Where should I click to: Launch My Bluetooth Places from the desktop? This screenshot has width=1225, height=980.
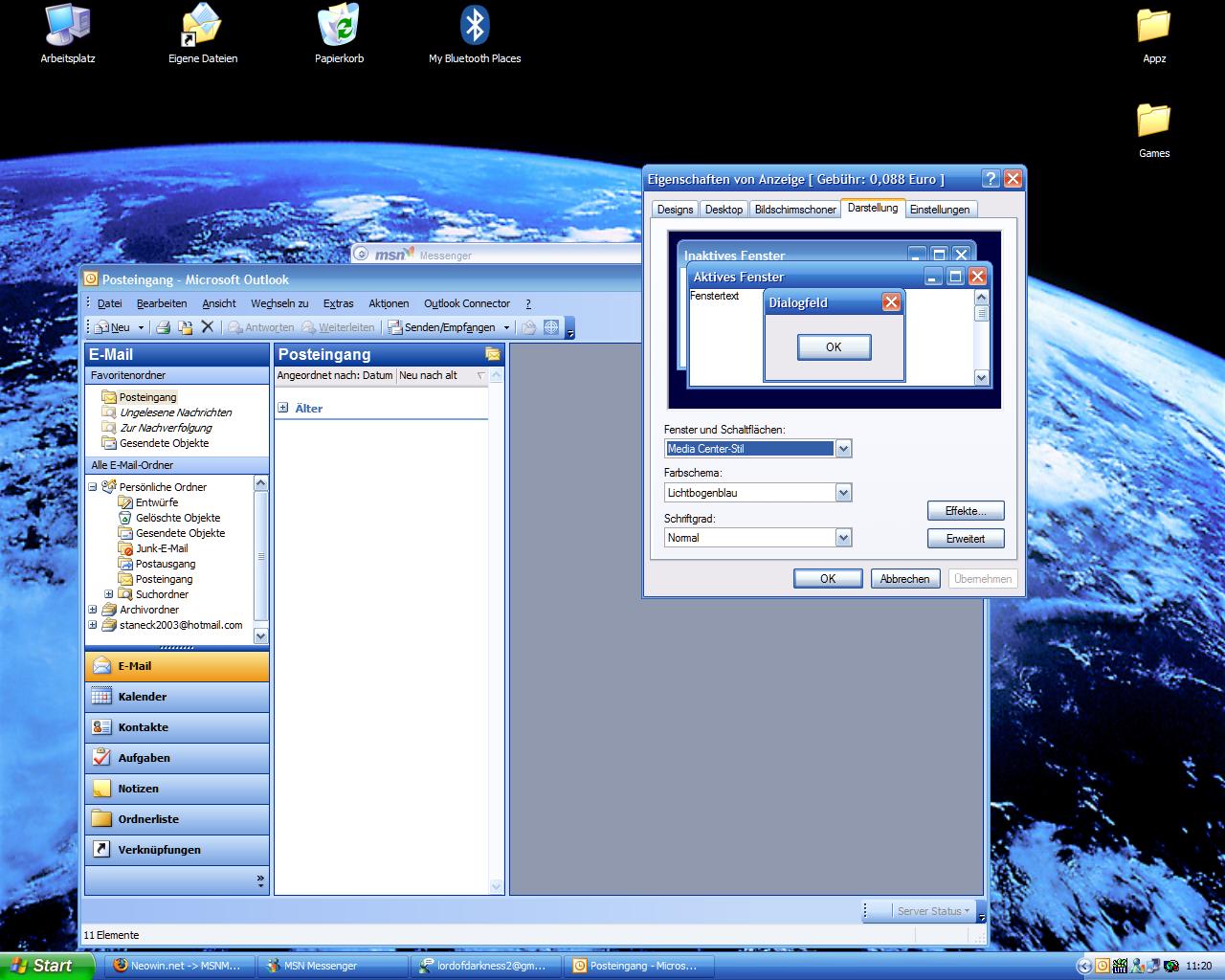pyautogui.click(x=474, y=27)
